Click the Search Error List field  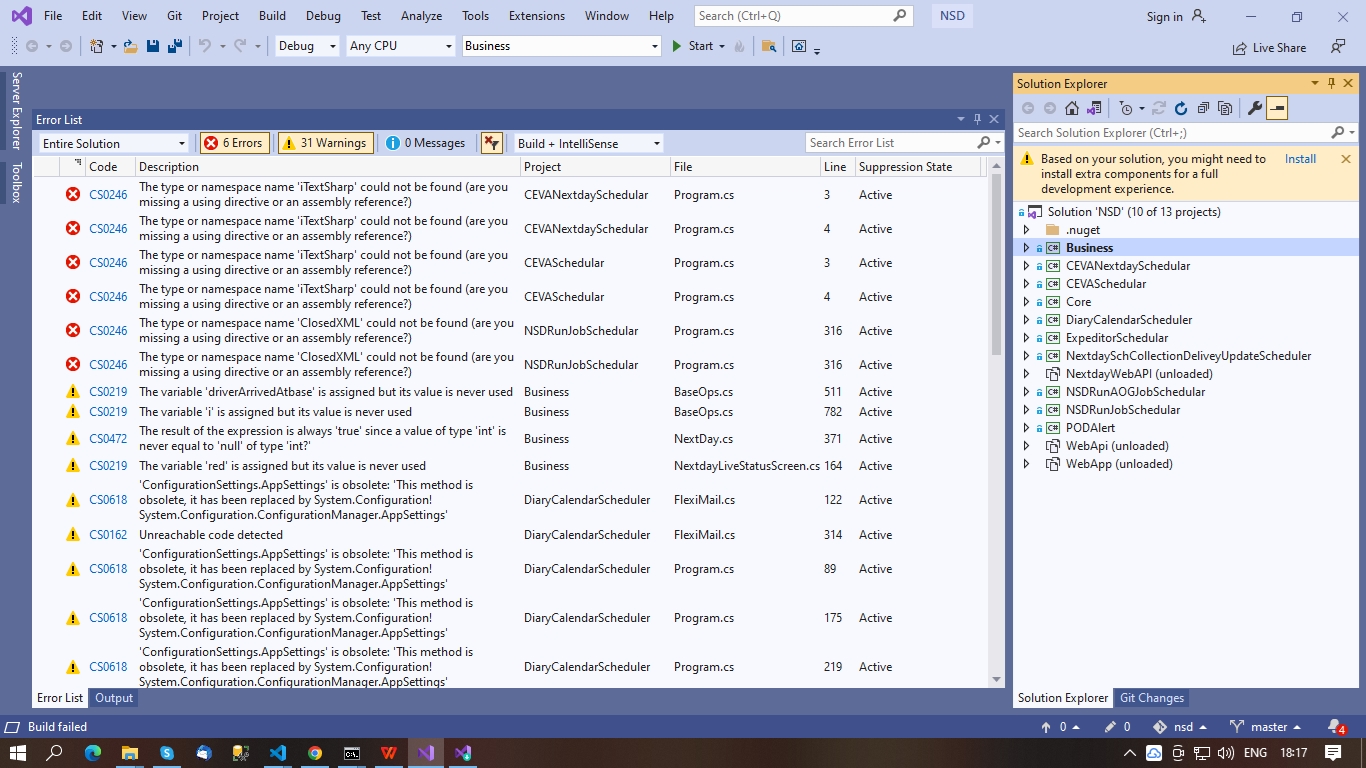[x=888, y=143]
